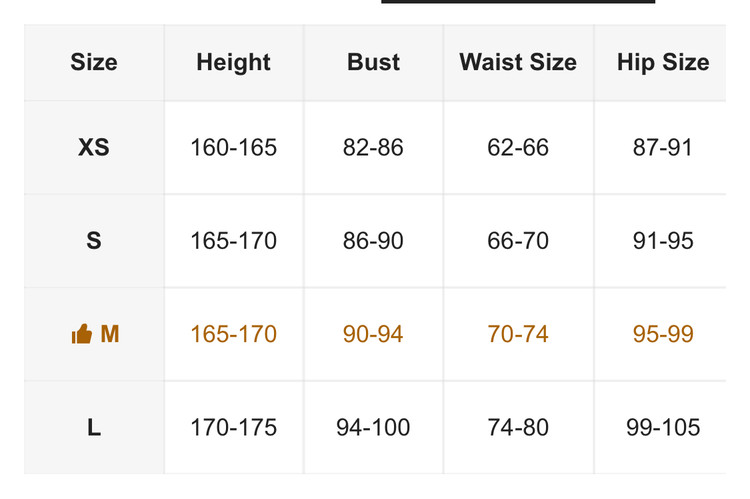750x499 pixels.
Task: Select the recommended M size label
Action: point(110,334)
